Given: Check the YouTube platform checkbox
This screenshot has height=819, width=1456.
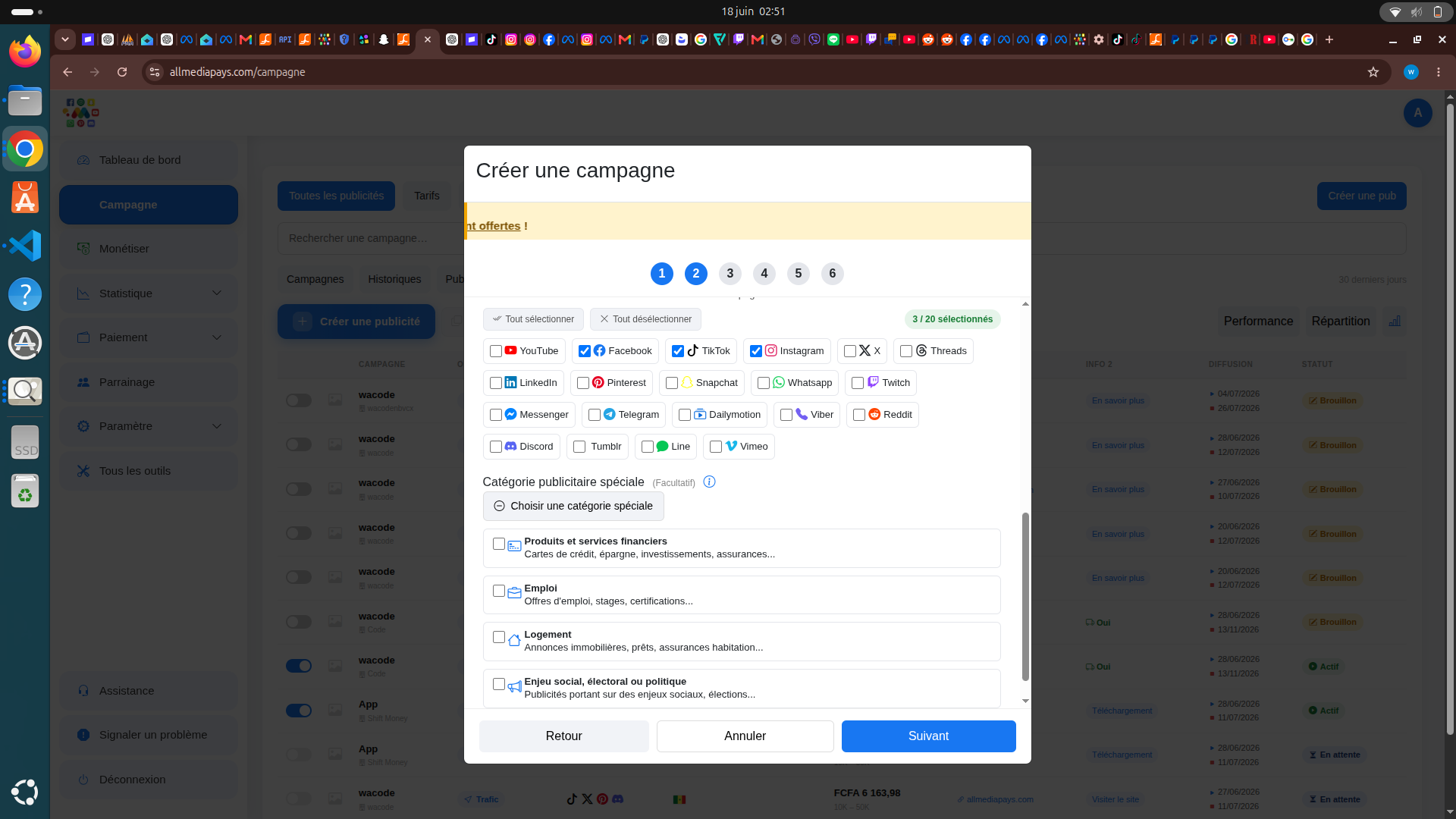Looking at the screenshot, I should click(x=496, y=351).
